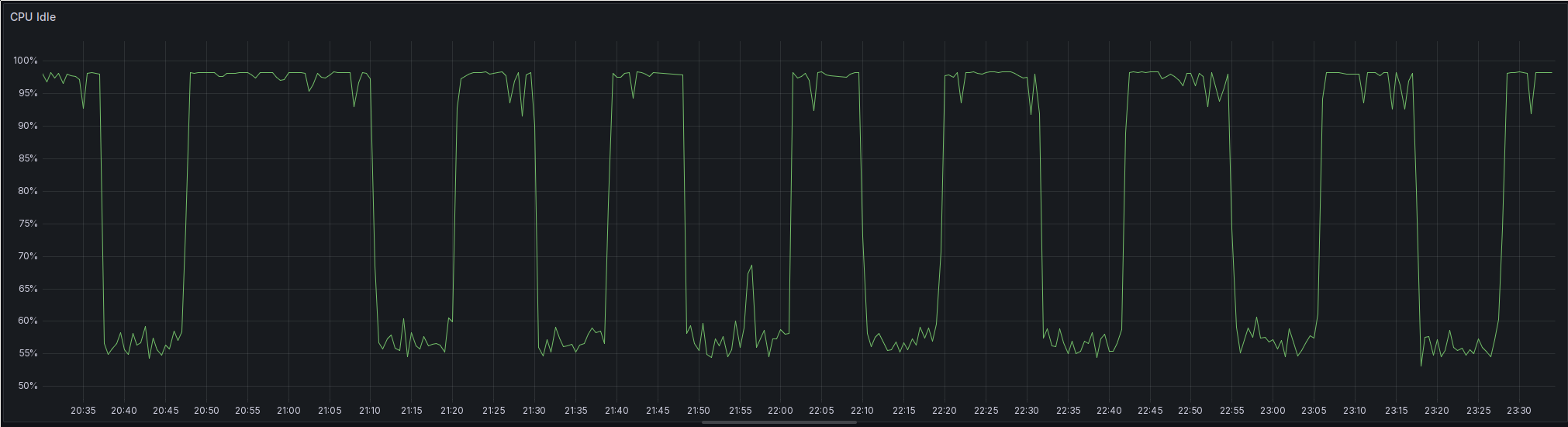1568x427 pixels.
Task: Click the 21:15 time axis label
Action: [411, 411]
